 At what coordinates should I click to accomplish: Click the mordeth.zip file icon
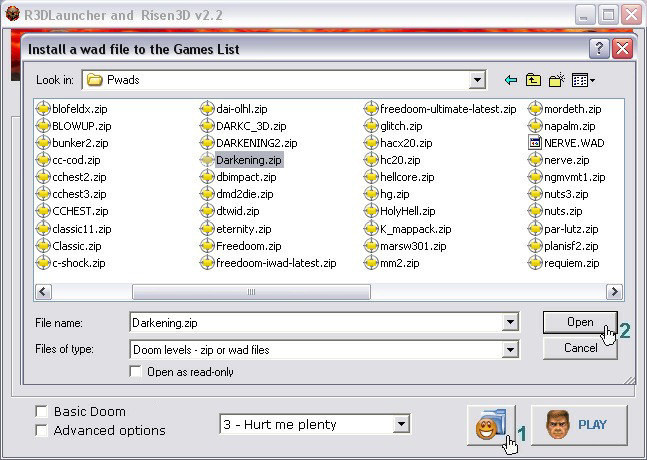click(535, 109)
